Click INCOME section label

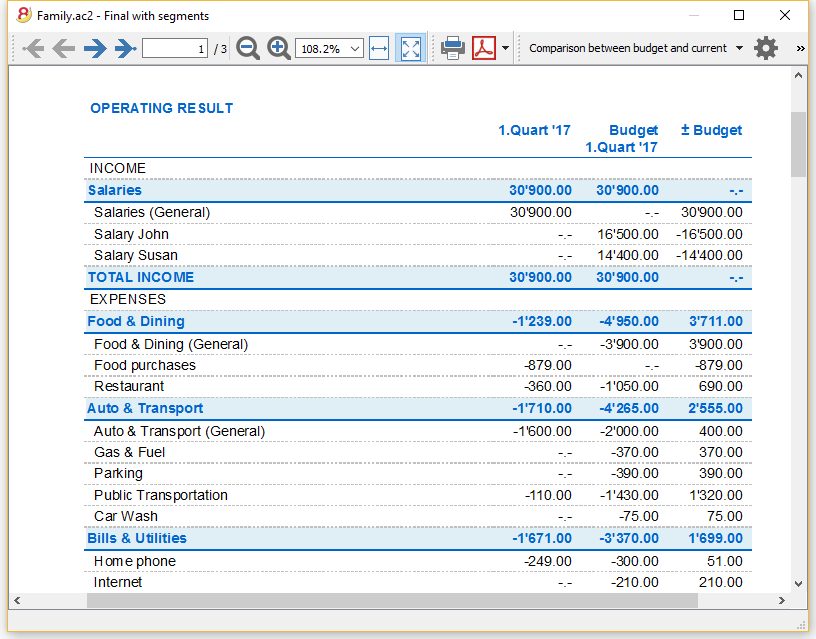[x=118, y=168]
